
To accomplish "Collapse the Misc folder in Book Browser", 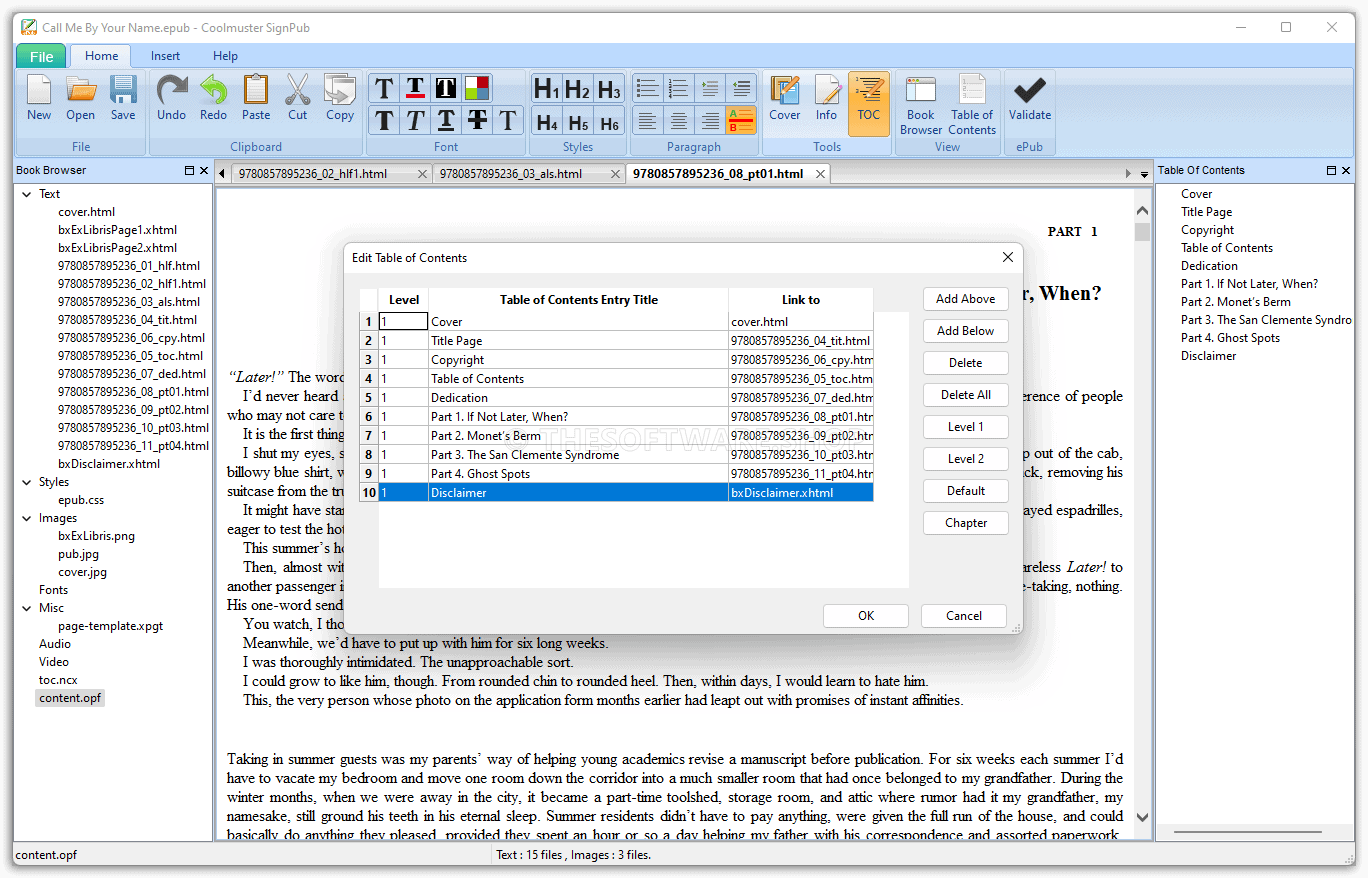I will click(27, 608).
